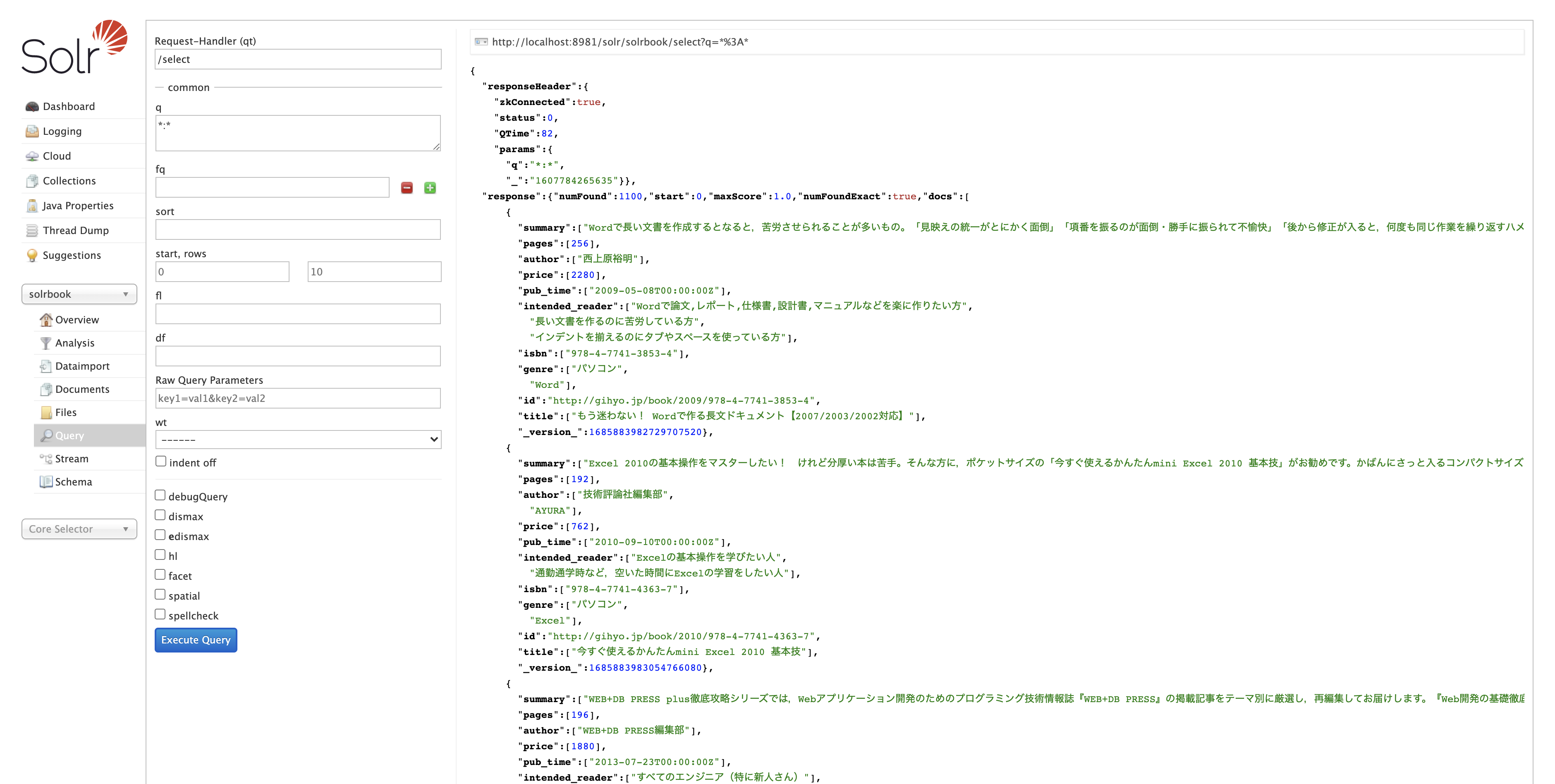Click the price value 2280
The image size is (1555, 784).
pyautogui.click(x=583, y=275)
